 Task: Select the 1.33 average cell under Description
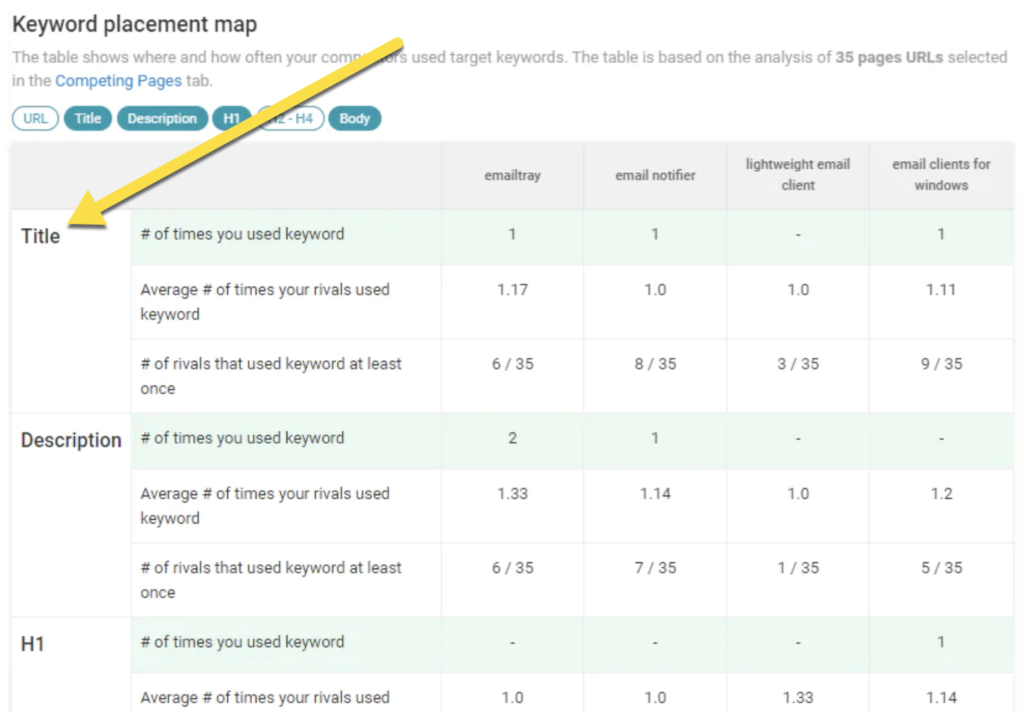coord(512,493)
